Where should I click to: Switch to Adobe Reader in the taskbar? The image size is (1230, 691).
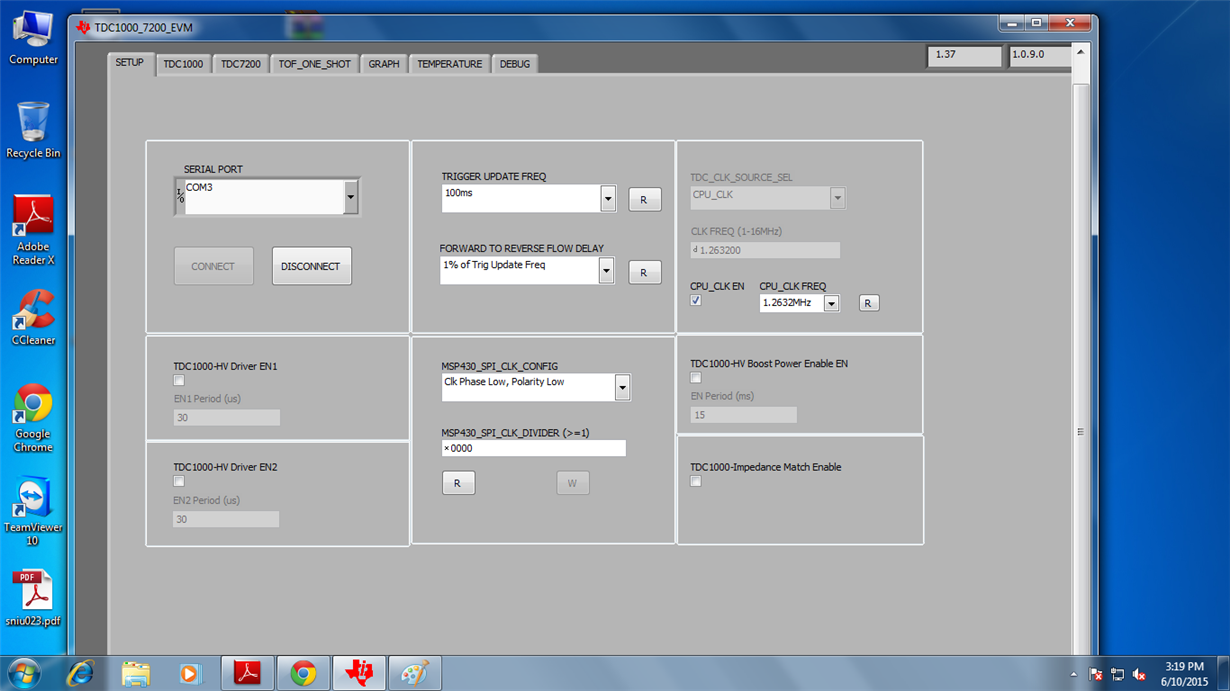coord(247,674)
